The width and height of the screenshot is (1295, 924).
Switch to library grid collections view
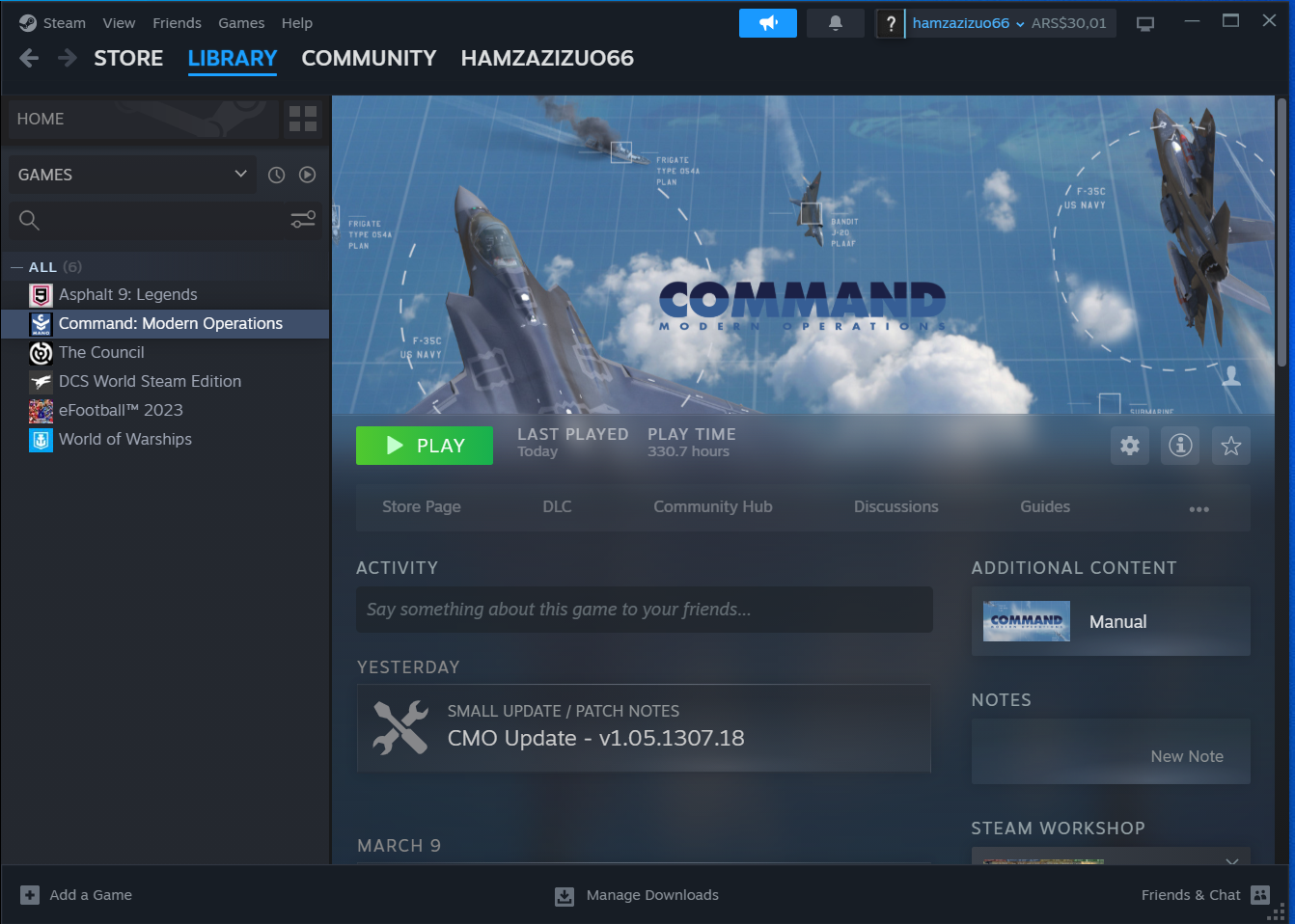point(303,119)
